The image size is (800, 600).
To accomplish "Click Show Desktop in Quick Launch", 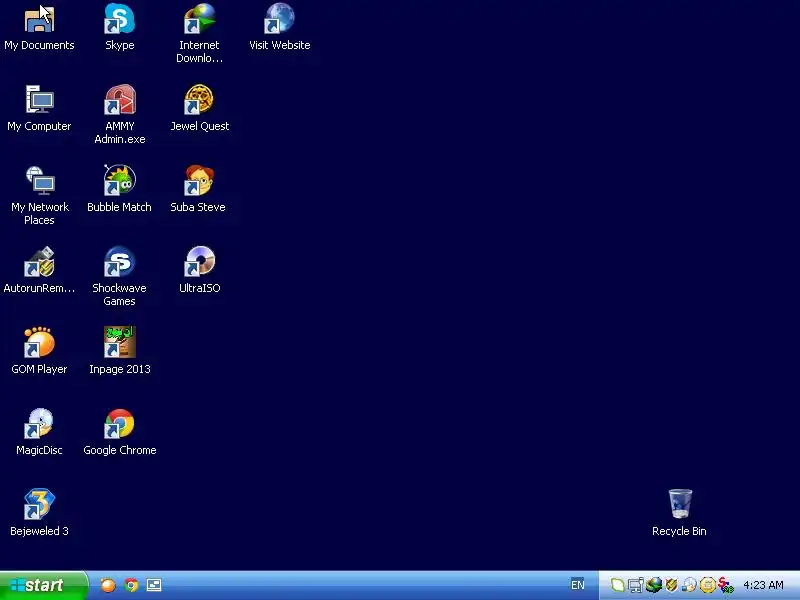I will [x=154, y=585].
